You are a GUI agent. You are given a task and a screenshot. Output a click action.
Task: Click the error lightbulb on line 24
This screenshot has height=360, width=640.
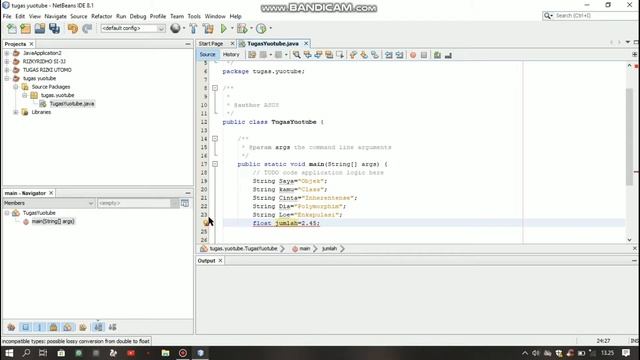click(x=206, y=223)
